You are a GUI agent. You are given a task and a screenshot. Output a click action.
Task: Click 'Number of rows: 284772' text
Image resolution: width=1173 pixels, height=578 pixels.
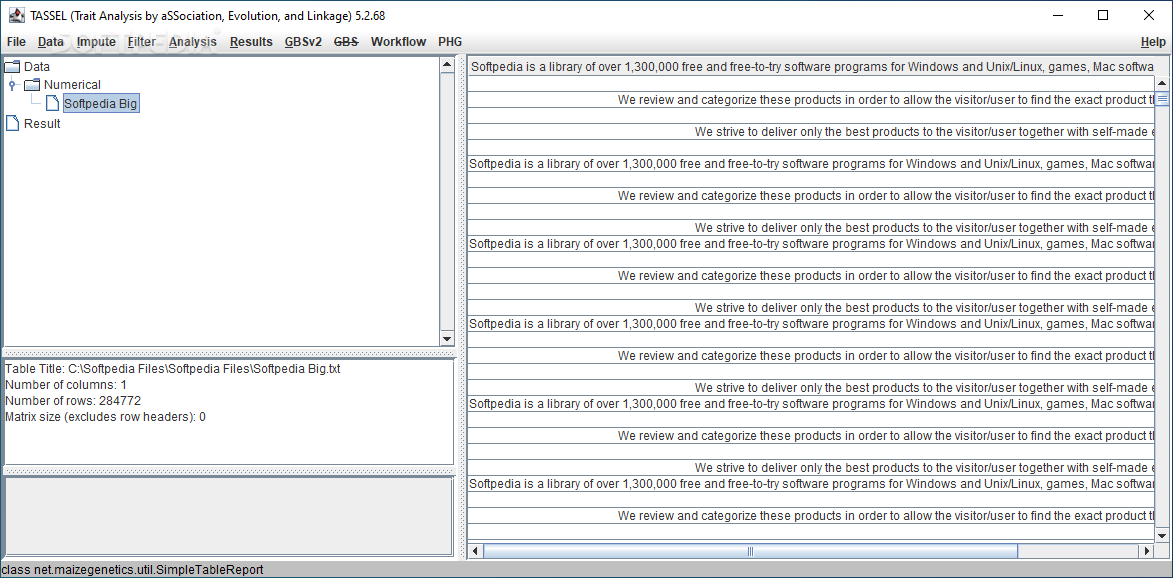pyautogui.click(x=73, y=401)
